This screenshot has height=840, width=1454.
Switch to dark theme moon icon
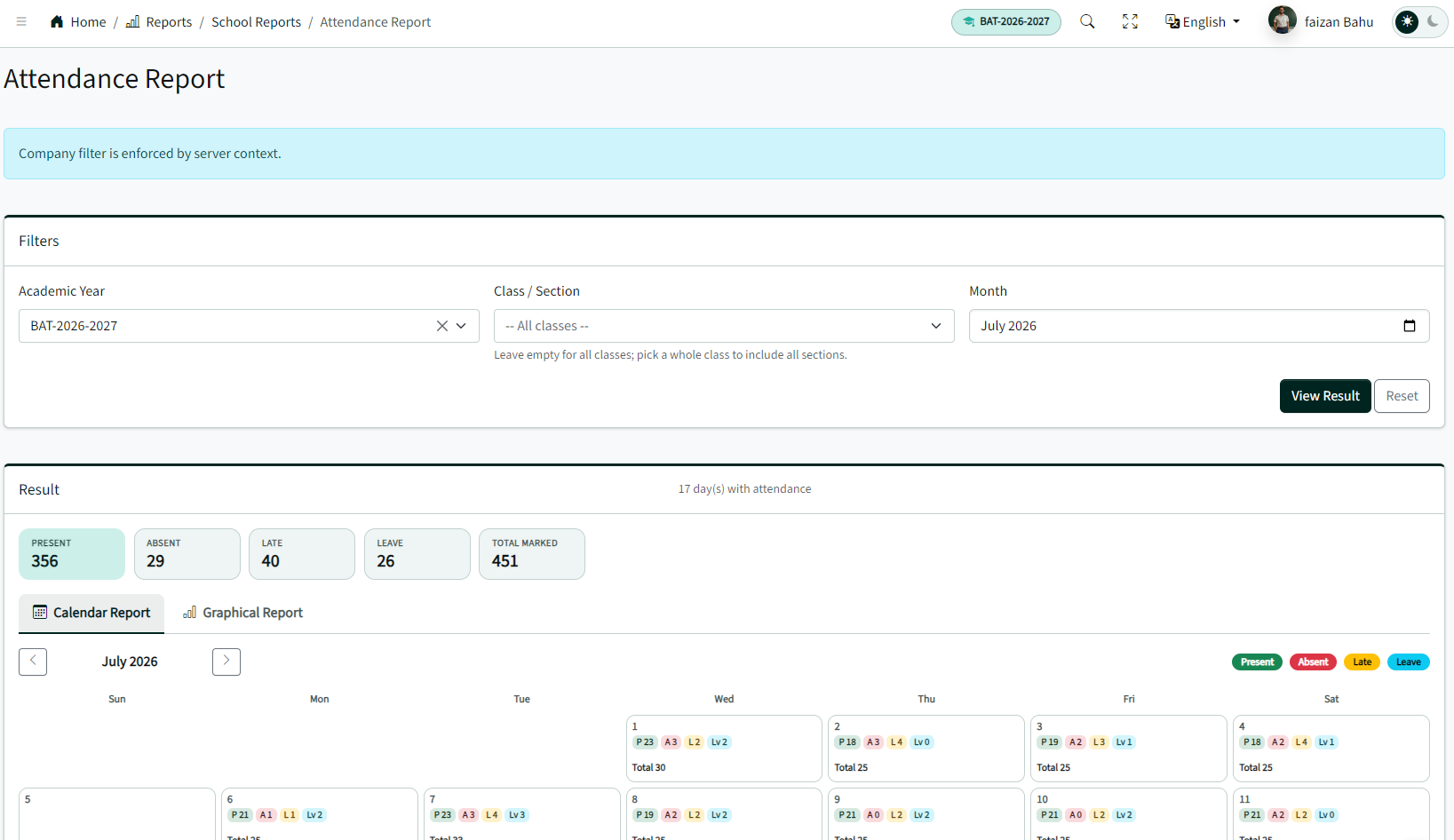click(1434, 21)
